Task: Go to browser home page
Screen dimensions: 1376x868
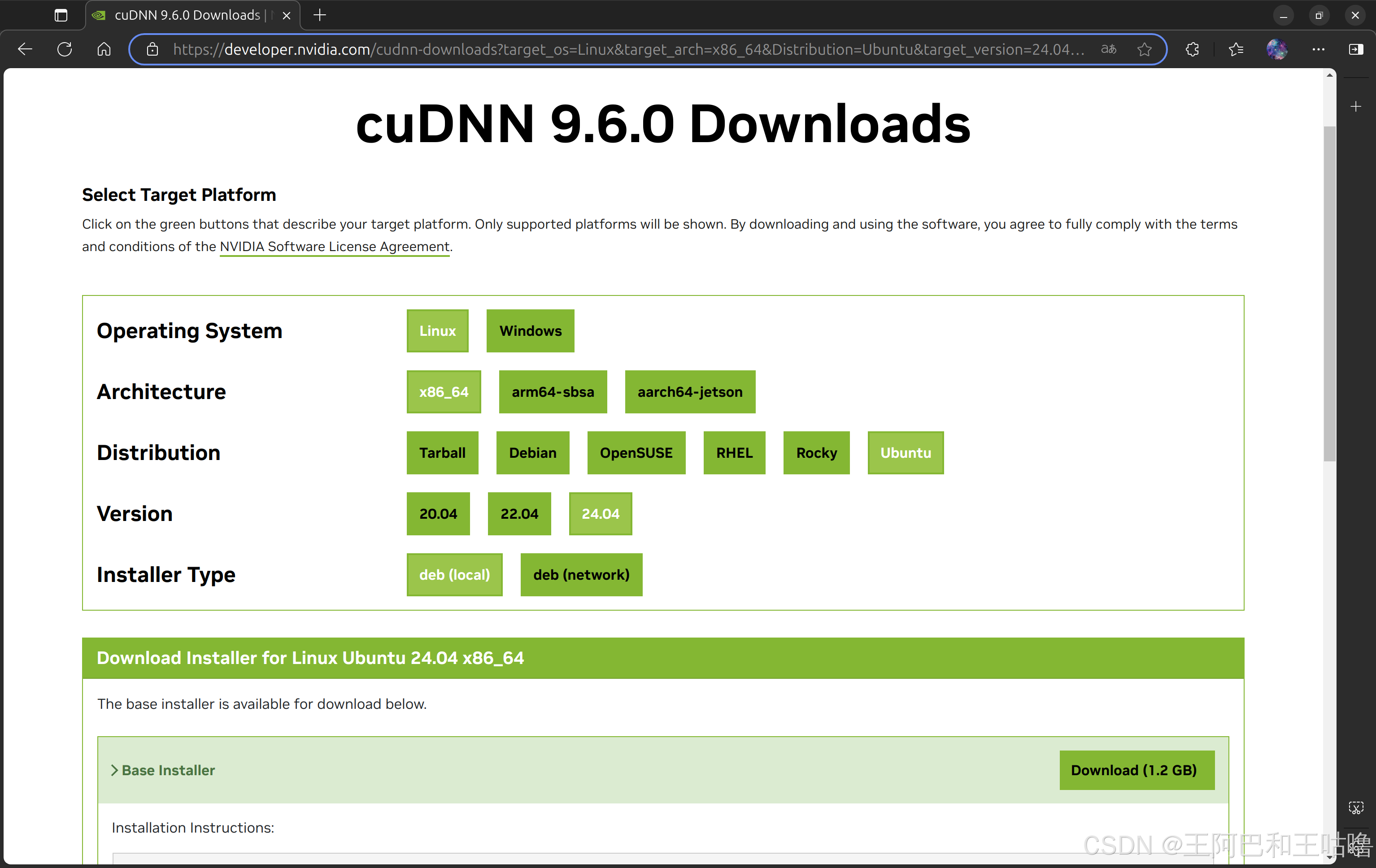Action: [x=104, y=50]
